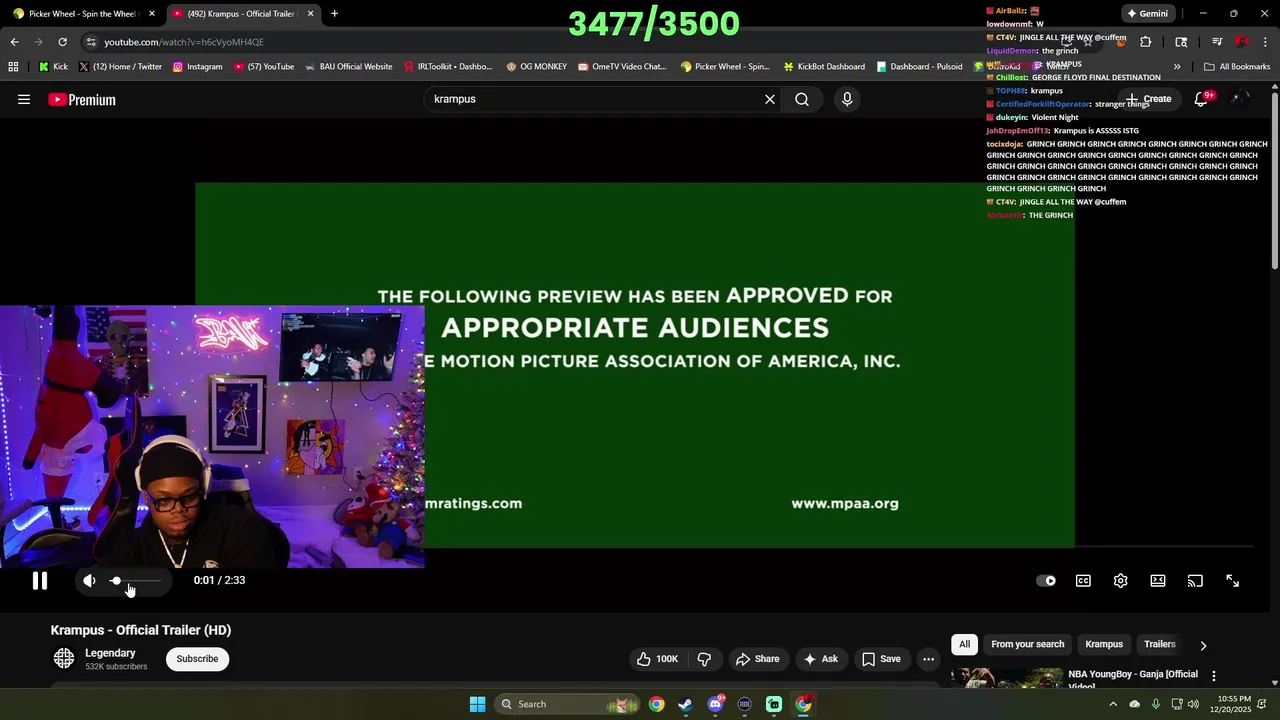Open the OG MONKEY bookmark
Screen dimensions: 1280x720
(536, 67)
